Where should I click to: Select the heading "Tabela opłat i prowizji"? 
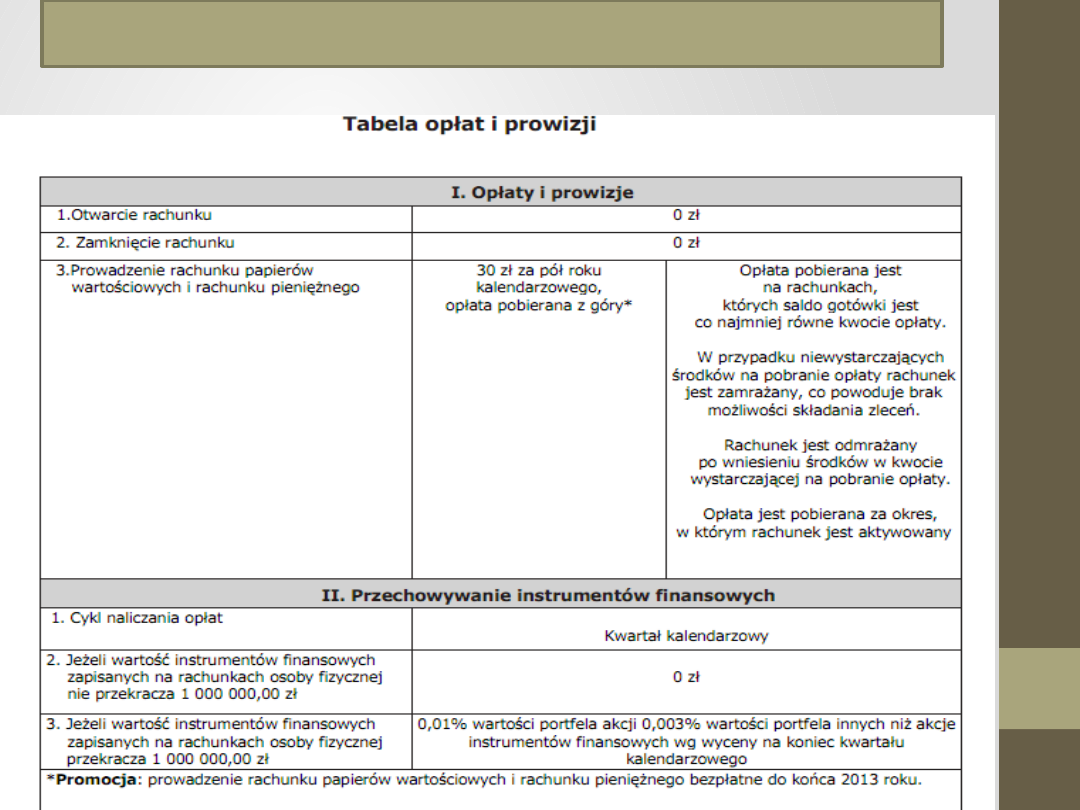(469, 125)
